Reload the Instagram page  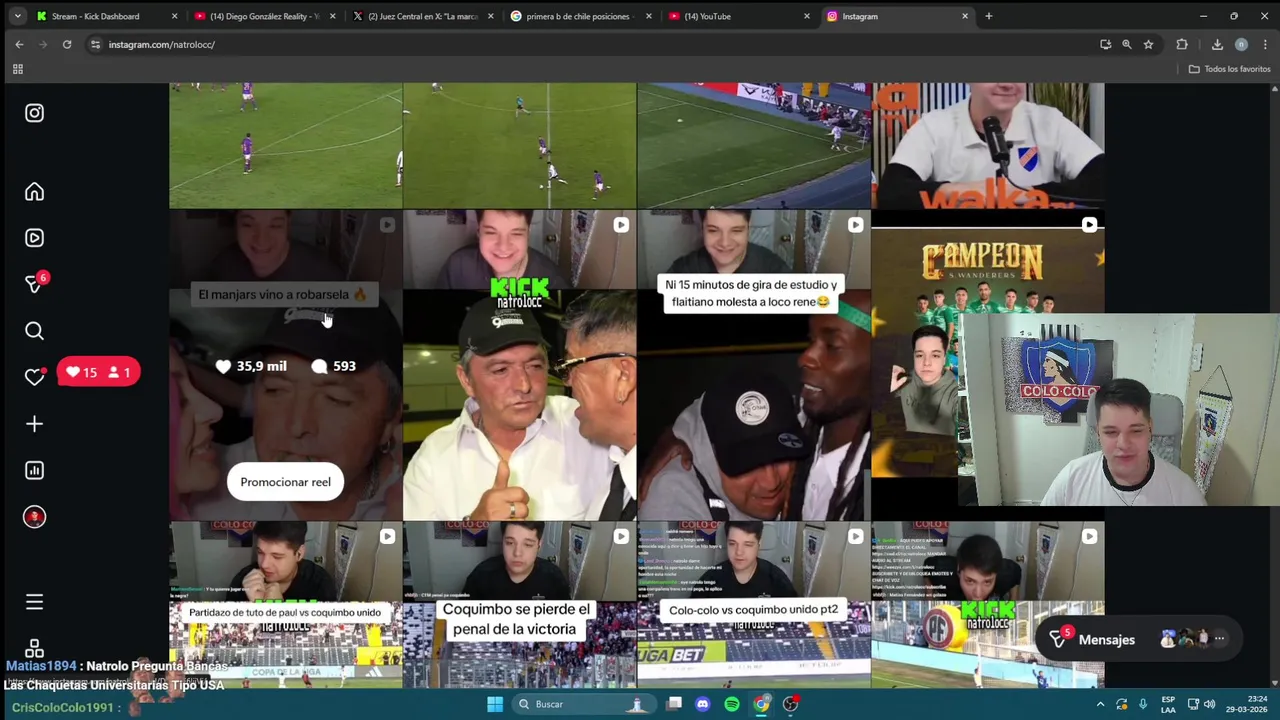point(67,44)
